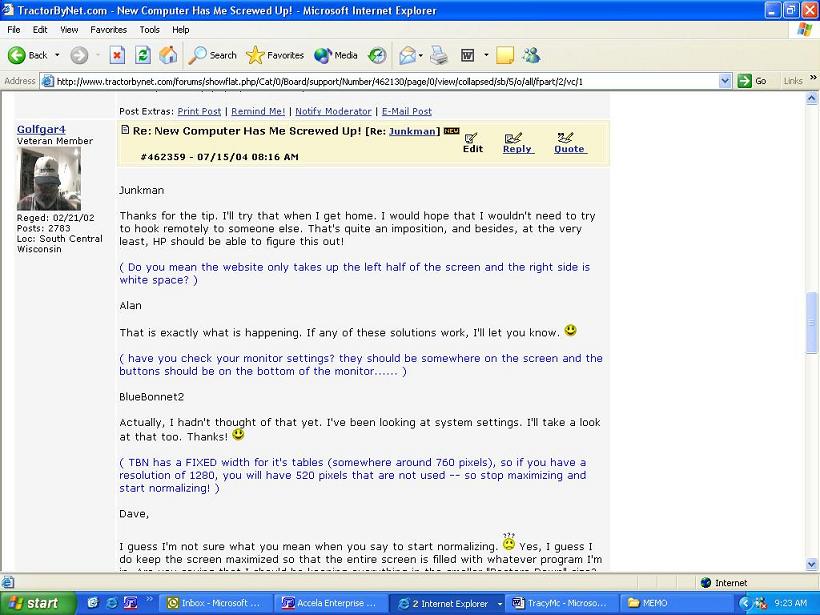820x615 pixels.
Task: Click the Messenger icon in the toolbar
Action: pyautogui.click(x=532, y=55)
